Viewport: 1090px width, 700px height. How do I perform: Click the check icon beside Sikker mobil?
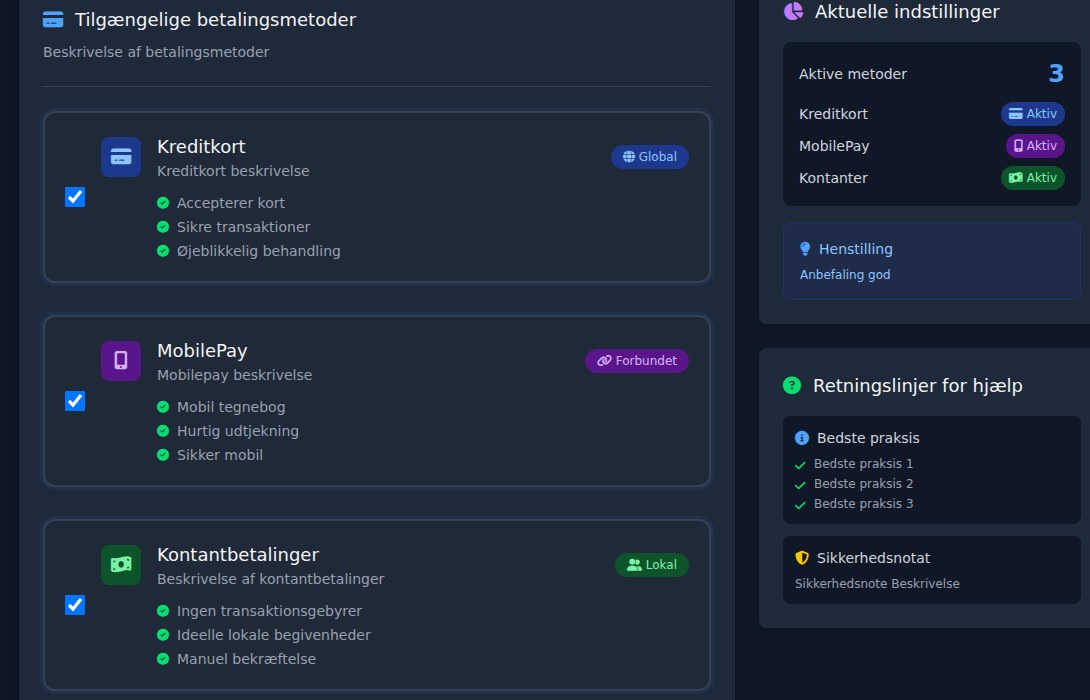click(x=163, y=455)
